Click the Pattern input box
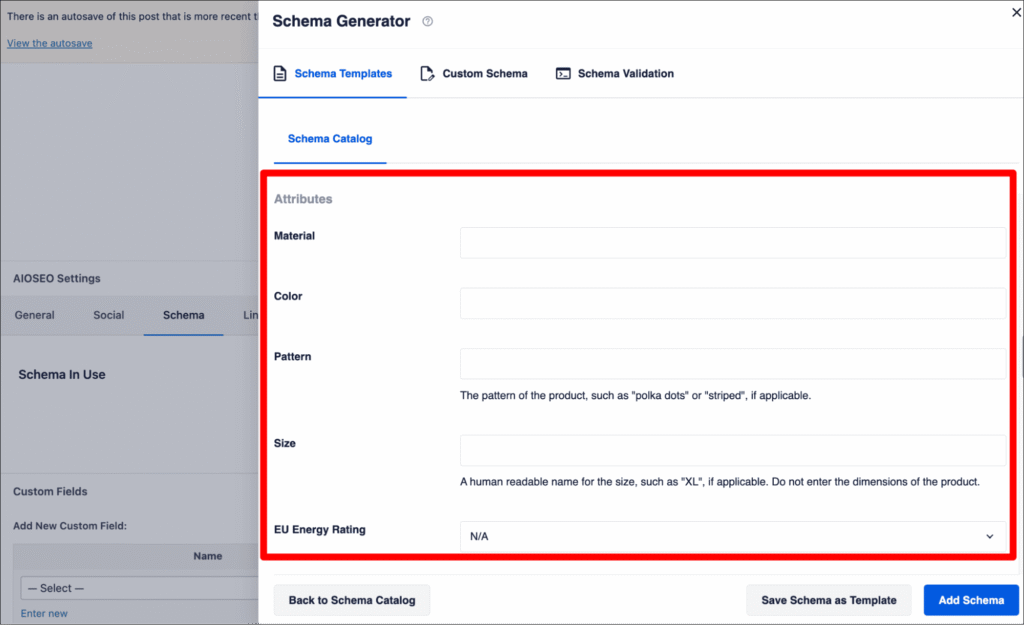Screen dimensions: 1024x625 click(733, 364)
